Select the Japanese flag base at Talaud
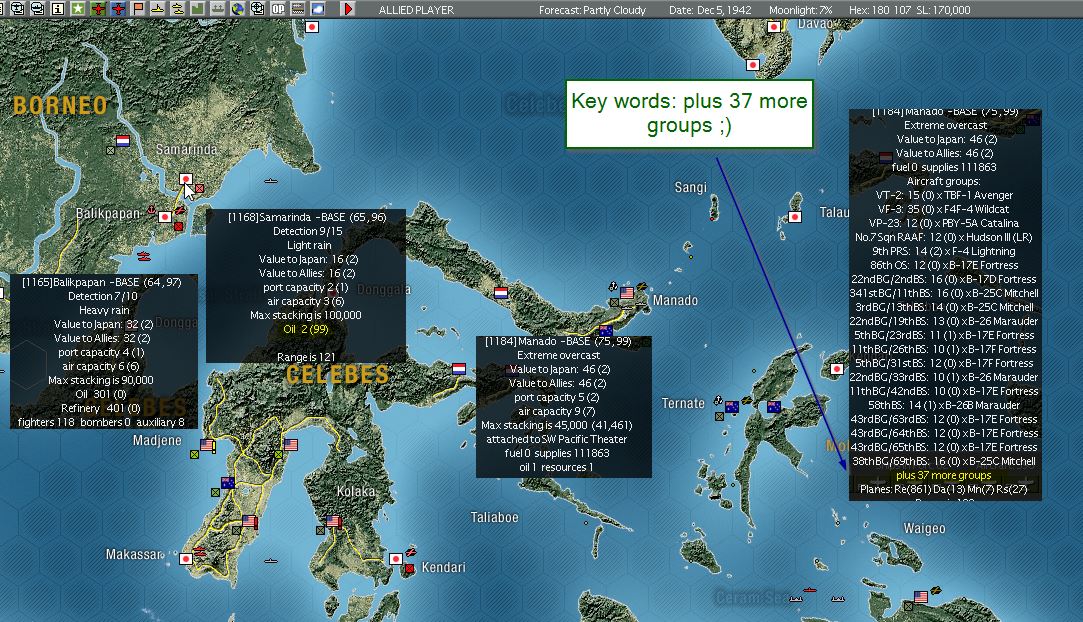Viewport: 1083px width, 622px height. tap(795, 217)
